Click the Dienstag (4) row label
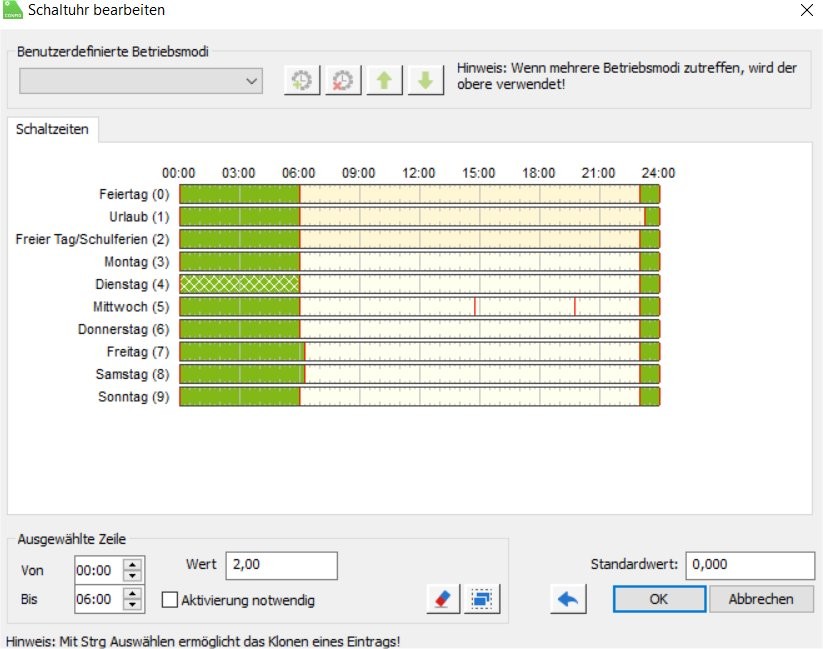The height and width of the screenshot is (649, 823). [132, 284]
